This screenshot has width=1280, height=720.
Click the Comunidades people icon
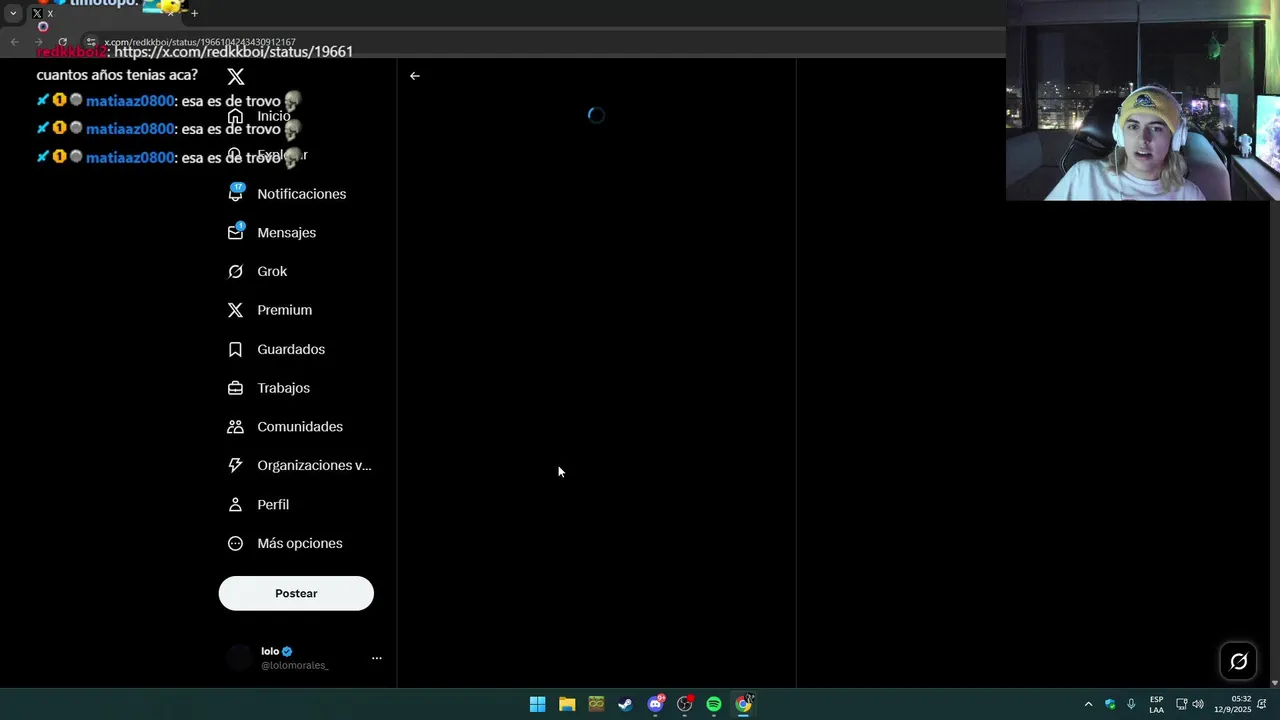pos(235,427)
